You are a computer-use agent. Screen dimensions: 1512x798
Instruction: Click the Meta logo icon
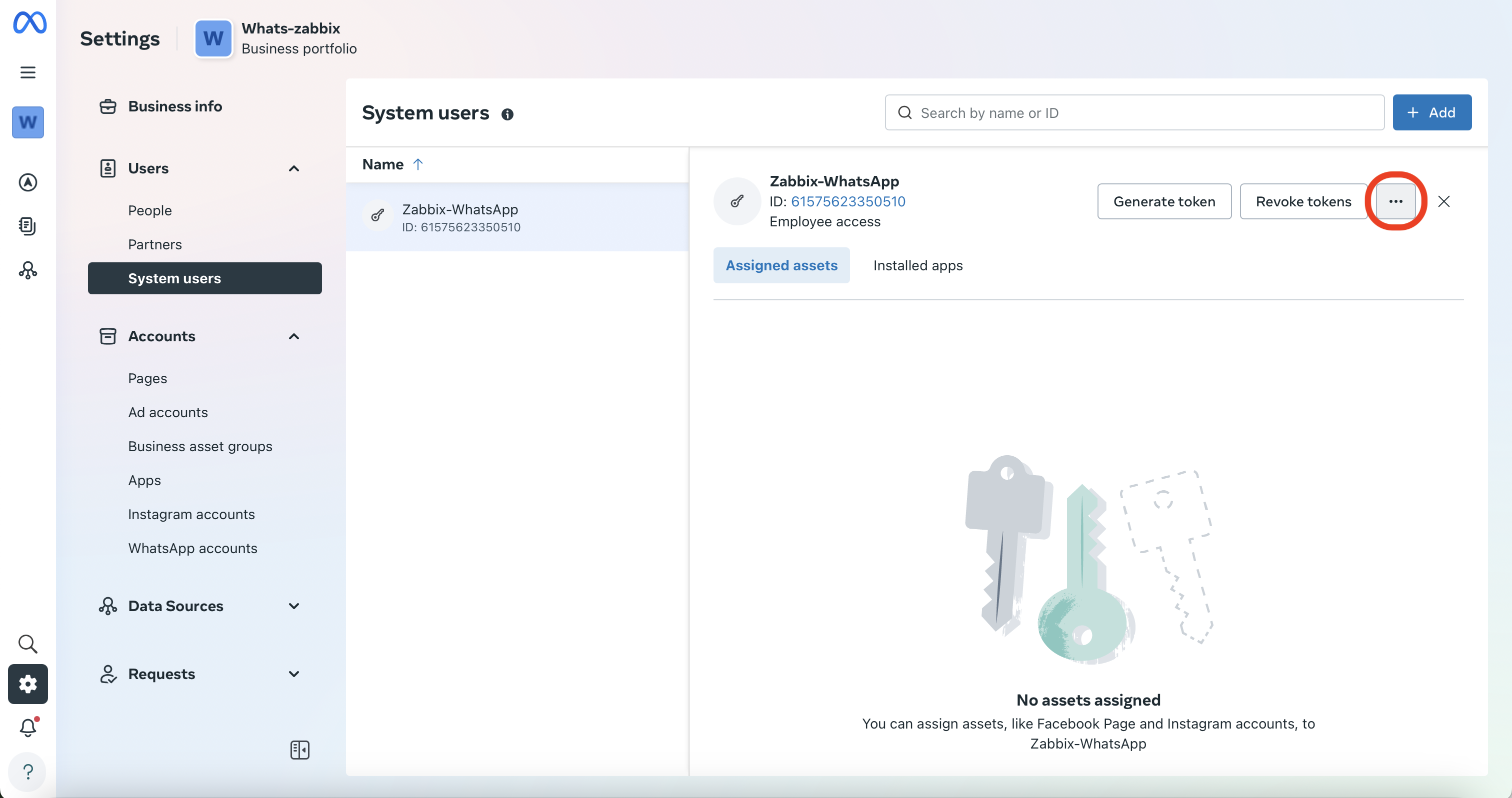[x=29, y=23]
